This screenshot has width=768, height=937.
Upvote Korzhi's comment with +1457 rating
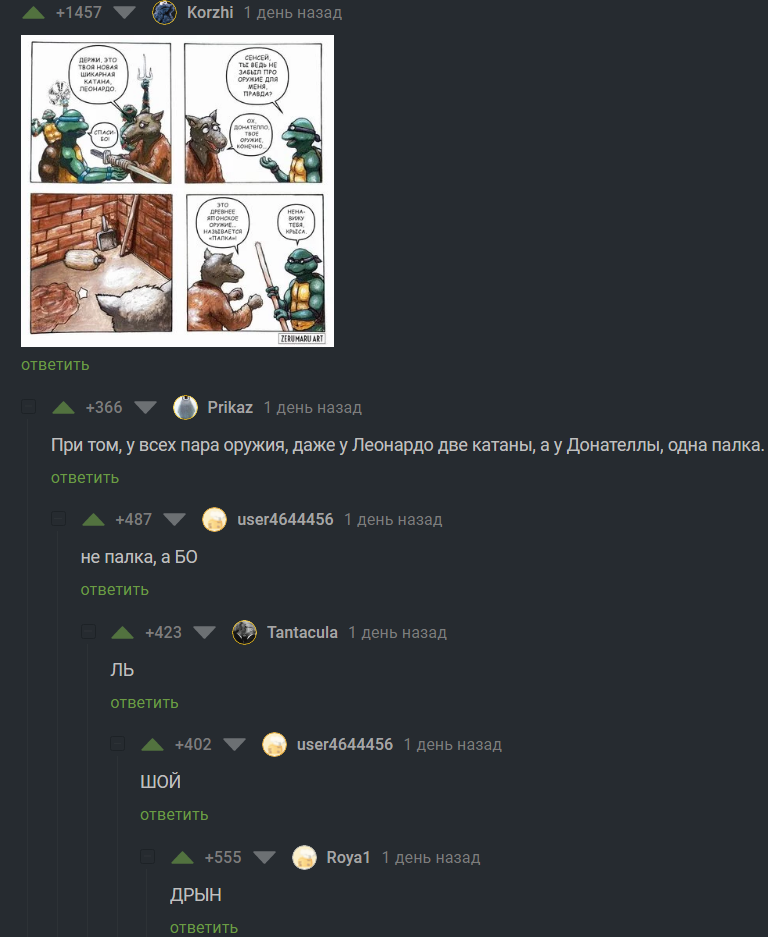(33, 13)
